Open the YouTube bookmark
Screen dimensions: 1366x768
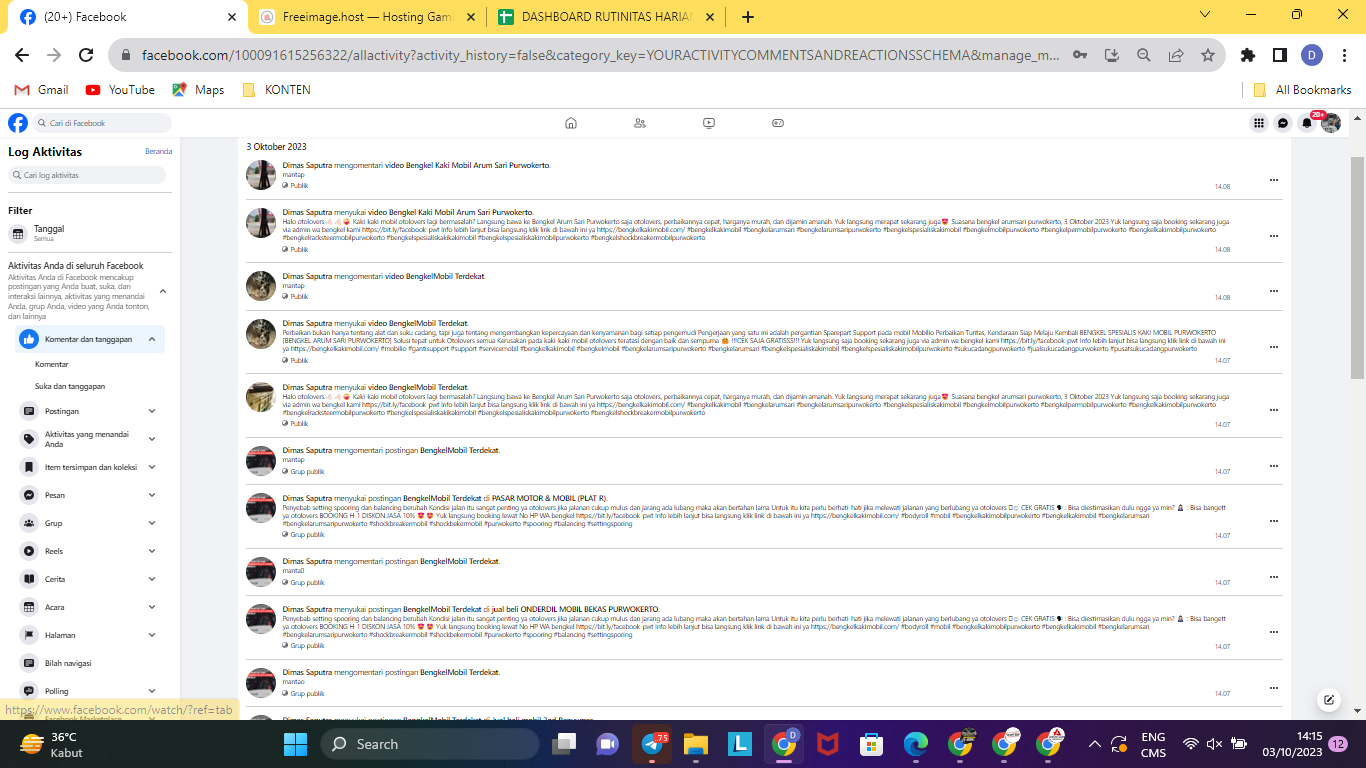pos(120,90)
